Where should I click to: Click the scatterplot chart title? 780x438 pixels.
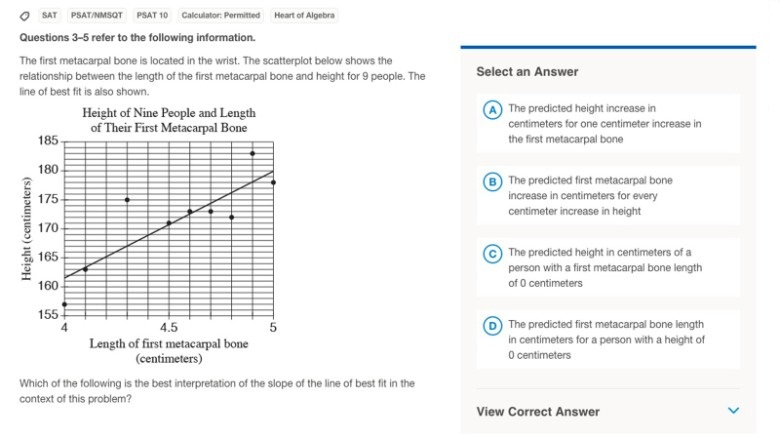(x=169, y=120)
